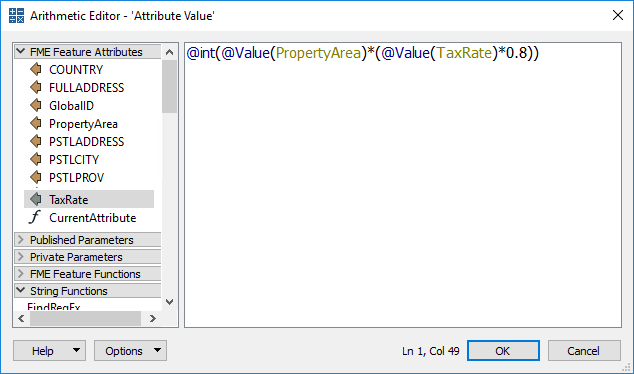Click the 0.8 value in the expression
This screenshot has height=374, width=634.
[516, 53]
